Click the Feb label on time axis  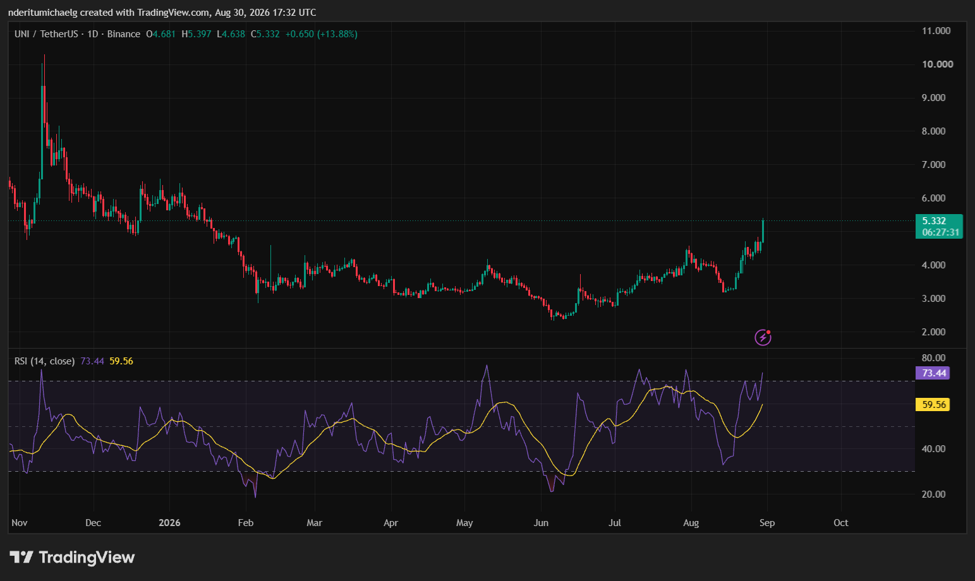[x=246, y=523]
